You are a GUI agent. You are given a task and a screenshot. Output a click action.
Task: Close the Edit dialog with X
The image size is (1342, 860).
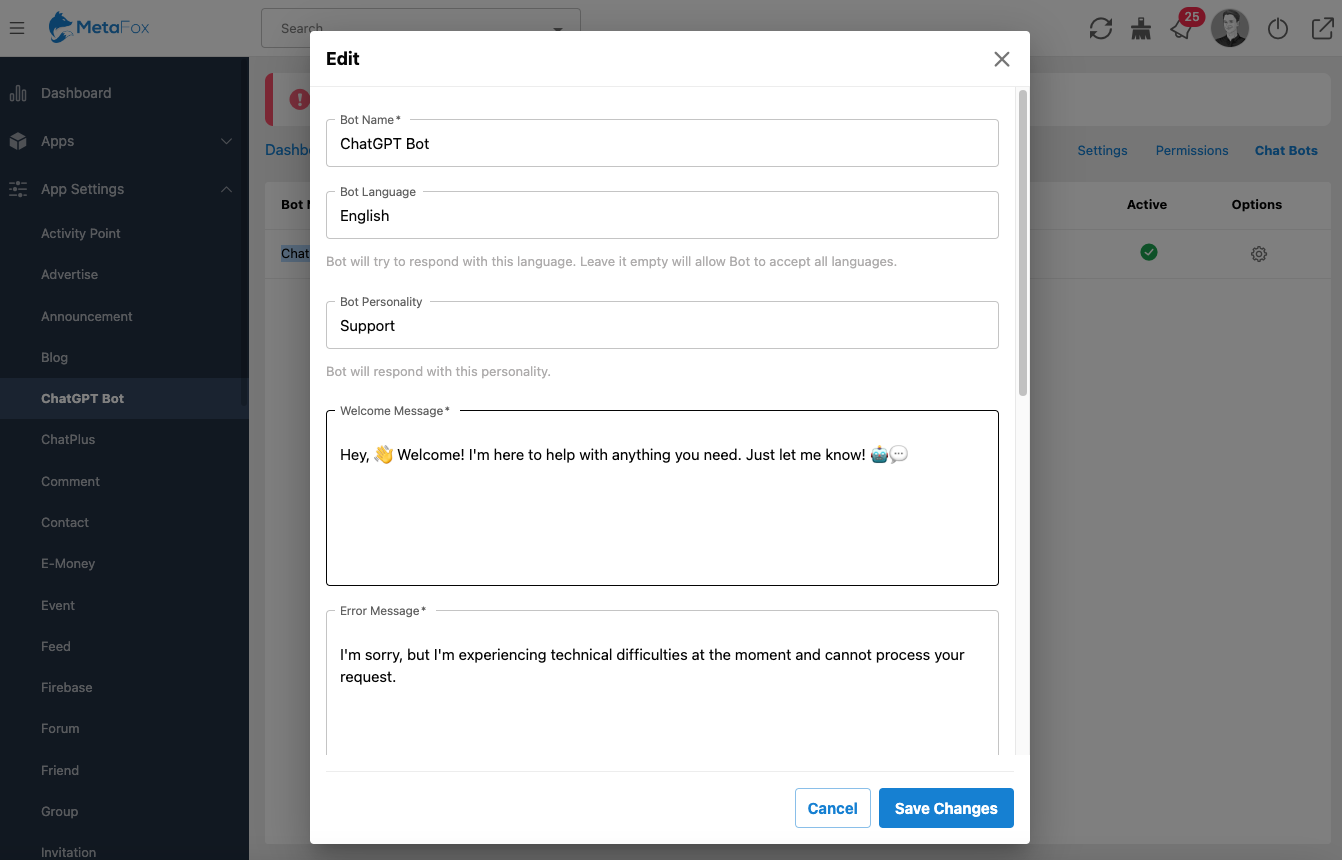(1001, 59)
